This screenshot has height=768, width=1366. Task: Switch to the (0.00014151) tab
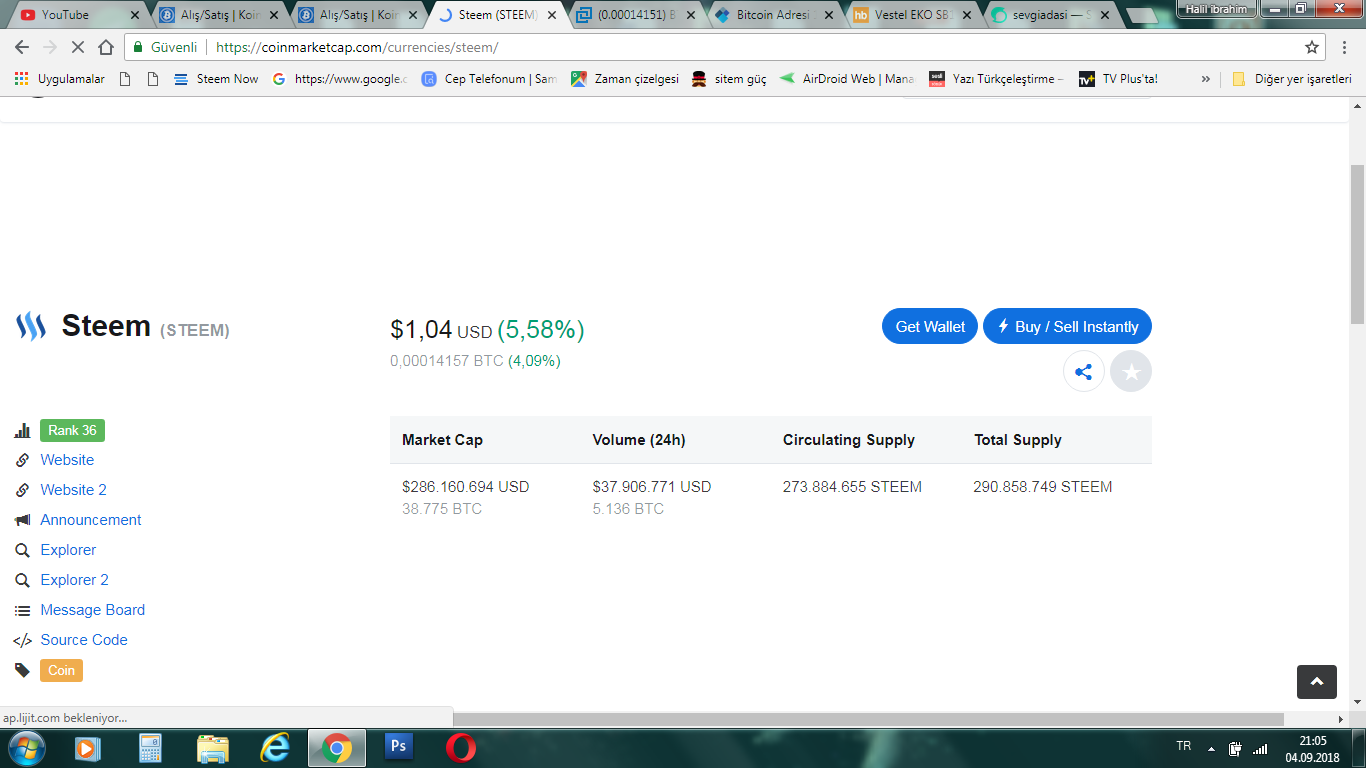coord(637,15)
